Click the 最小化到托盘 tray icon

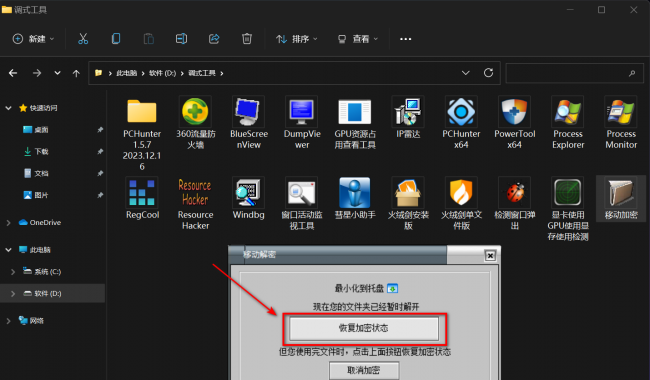coord(392,288)
